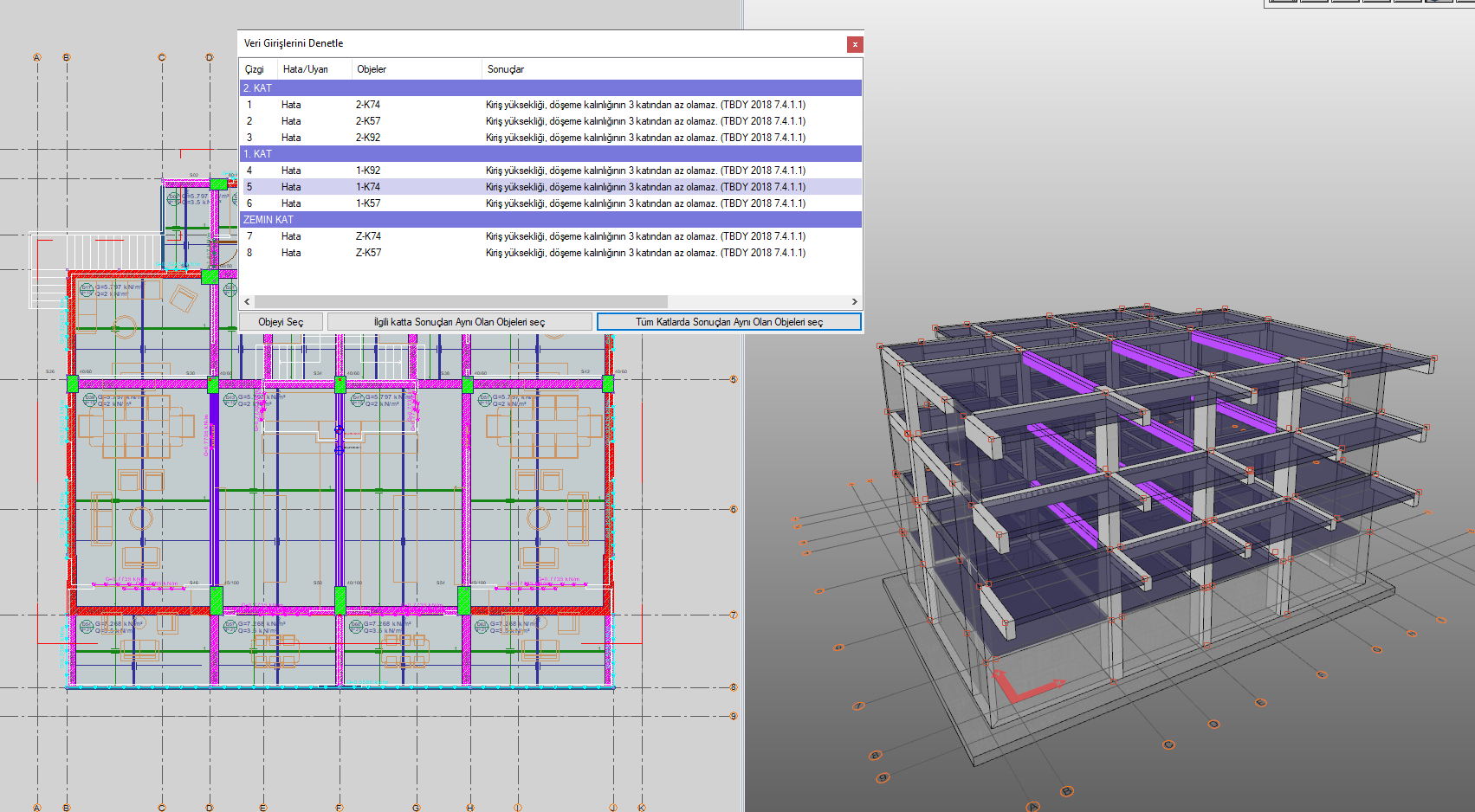This screenshot has width=1475, height=812.
Task: Click the horizontal scrollbar right arrow
Action: [854, 301]
